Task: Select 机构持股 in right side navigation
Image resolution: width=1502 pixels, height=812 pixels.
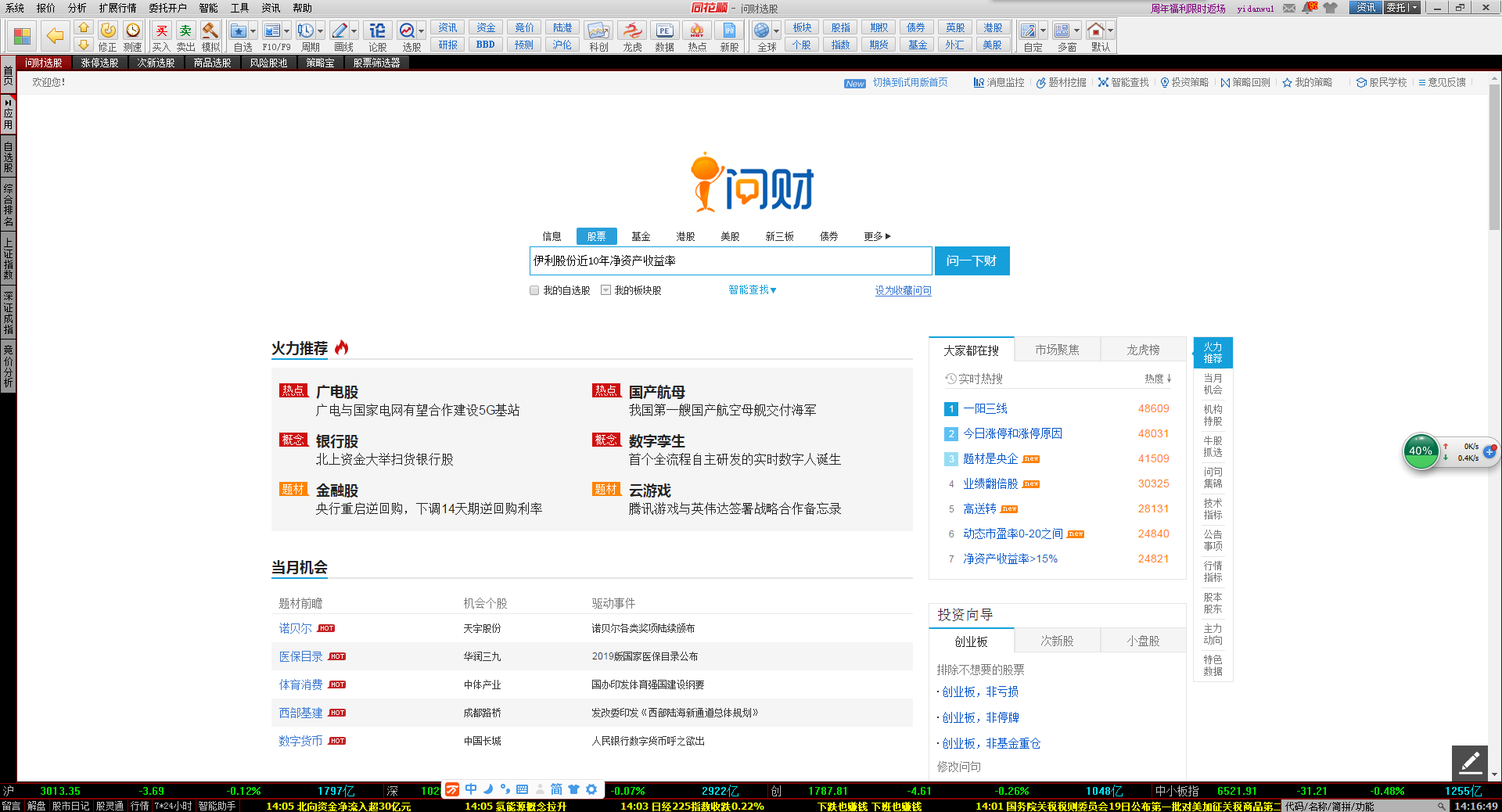Action: [1213, 415]
